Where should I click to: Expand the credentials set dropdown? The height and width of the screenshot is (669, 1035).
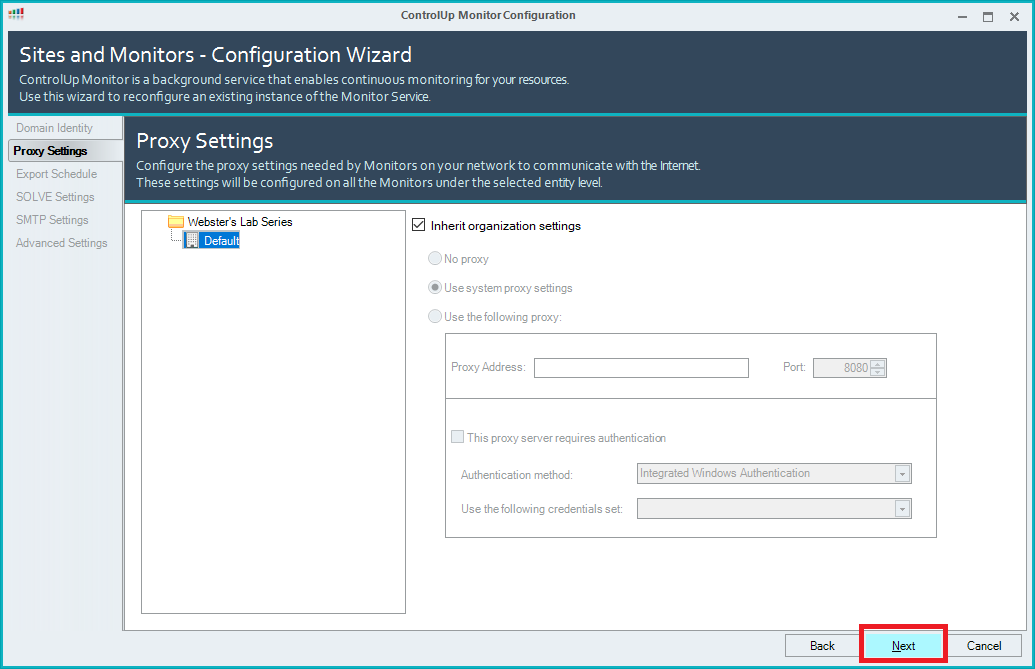tap(902, 509)
